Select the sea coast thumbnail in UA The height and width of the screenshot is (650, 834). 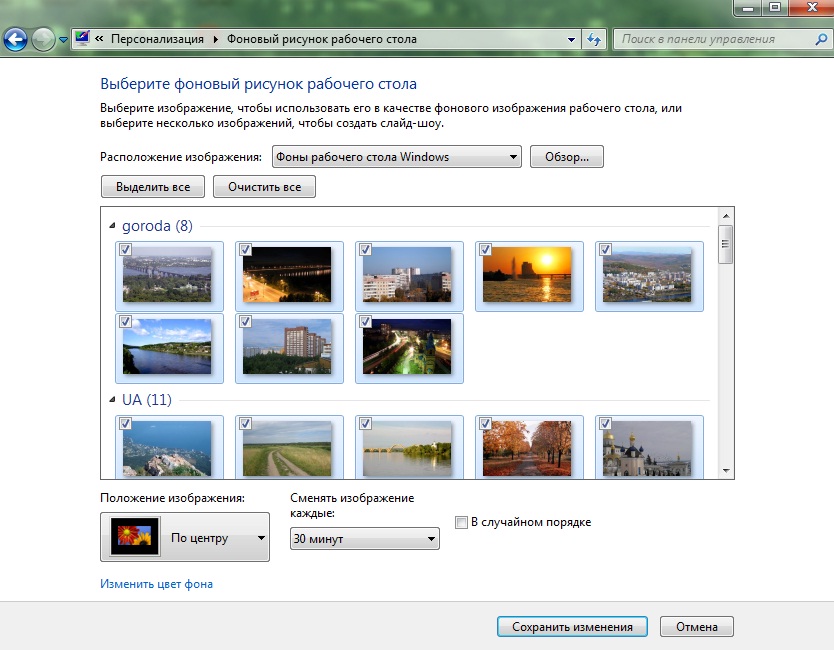[167, 448]
